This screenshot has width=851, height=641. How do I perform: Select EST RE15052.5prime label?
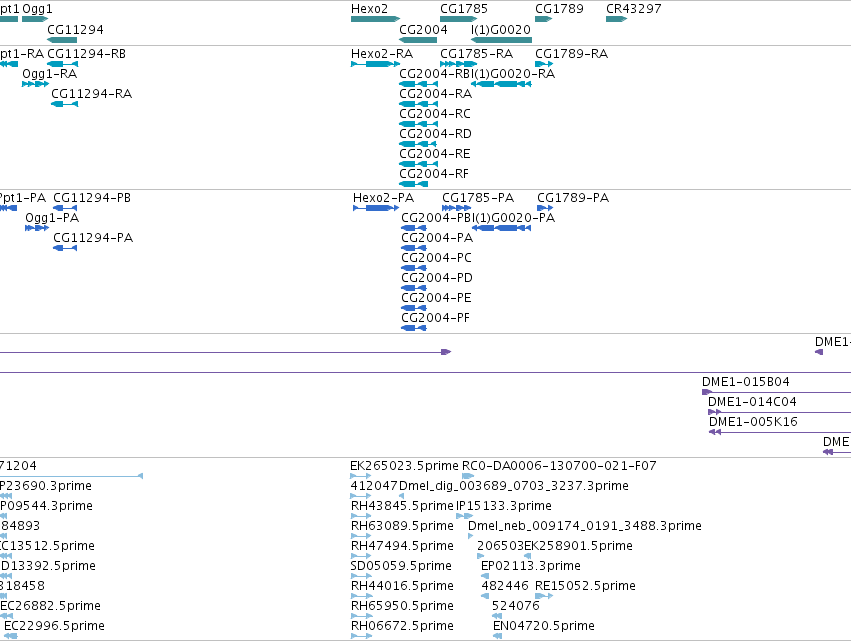[x=585, y=587]
